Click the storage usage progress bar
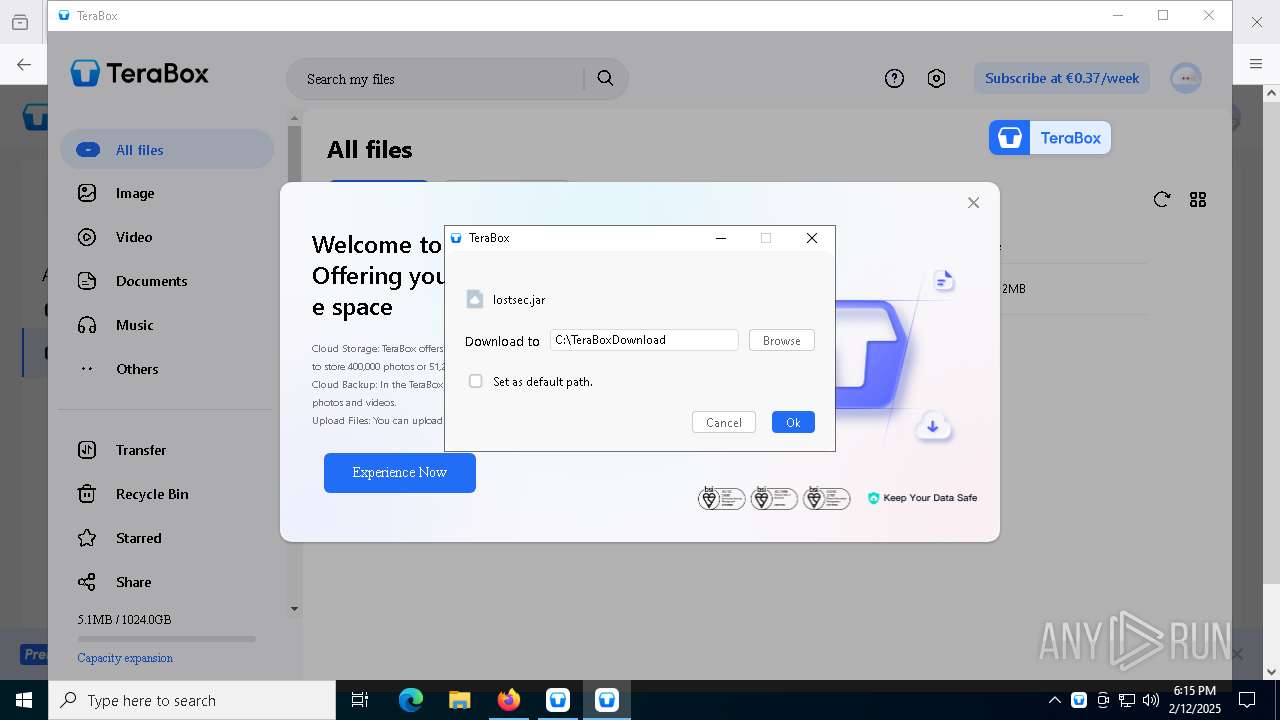This screenshot has height=720, width=1280. pos(166,638)
